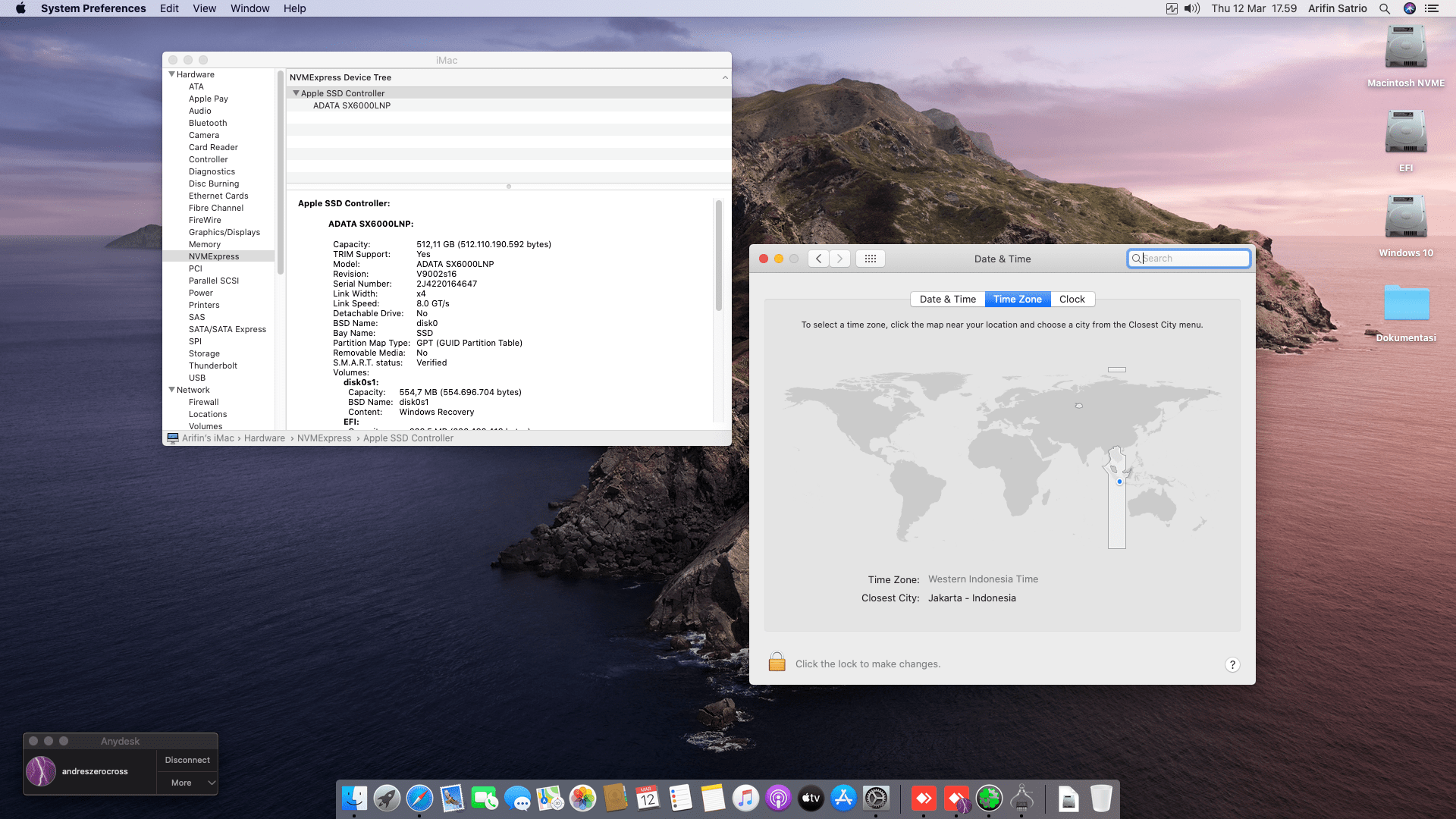Activate Siri from the menu bar

[x=1410, y=8]
